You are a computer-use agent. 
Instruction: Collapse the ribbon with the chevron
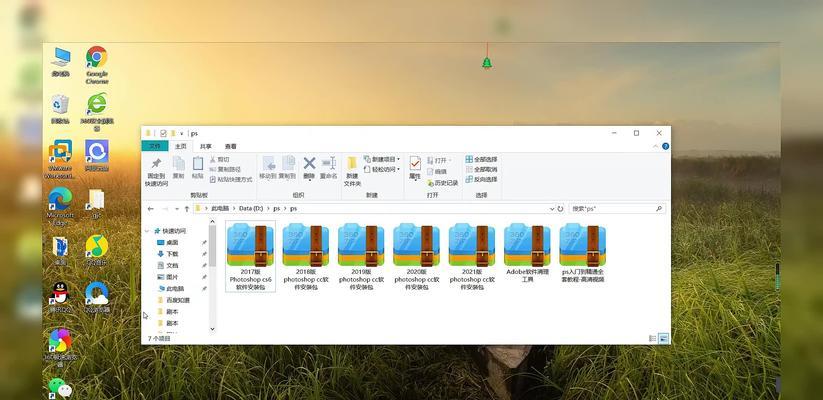[x=655, y=146]
